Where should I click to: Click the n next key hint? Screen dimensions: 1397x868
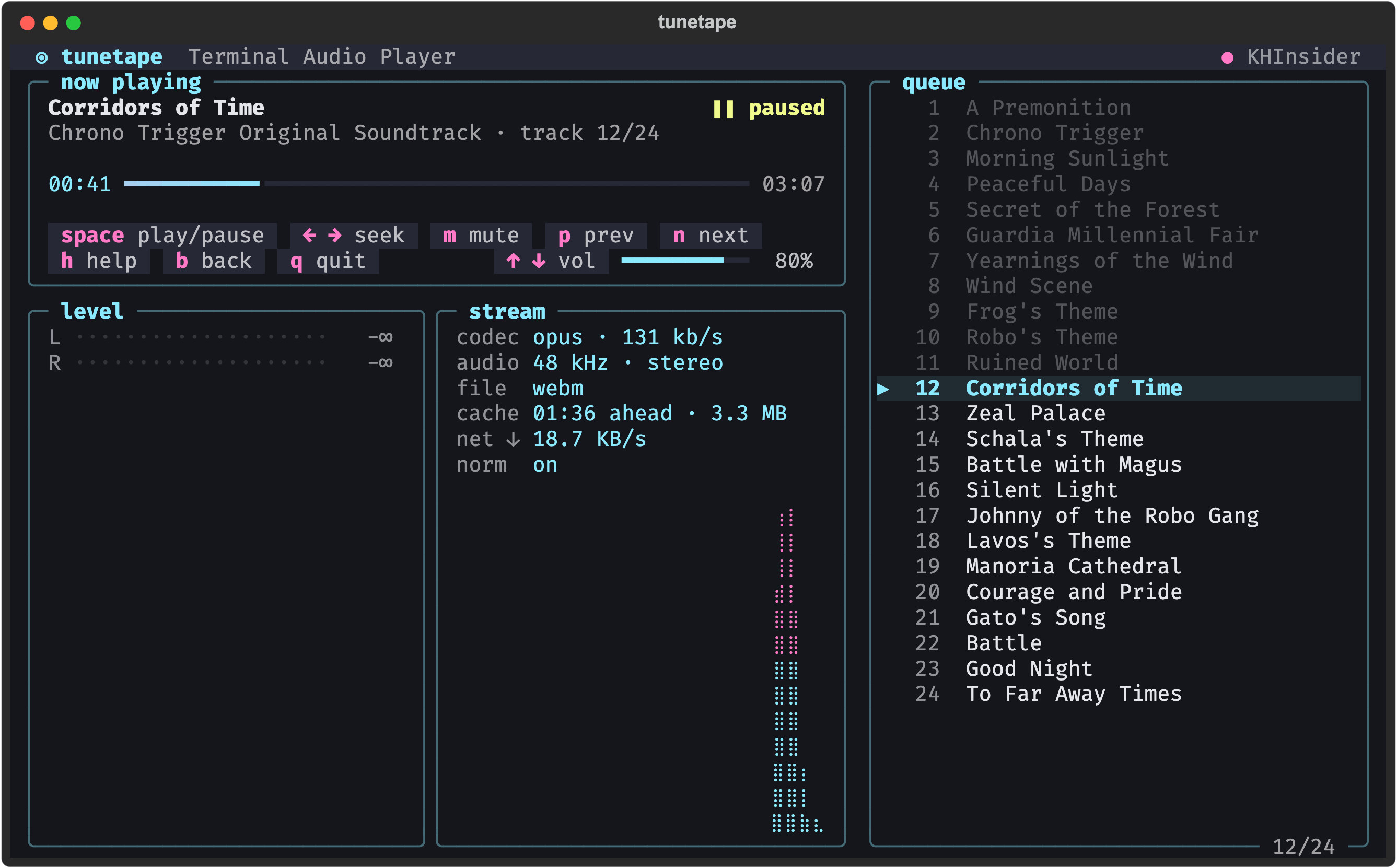tap(711, 236)
